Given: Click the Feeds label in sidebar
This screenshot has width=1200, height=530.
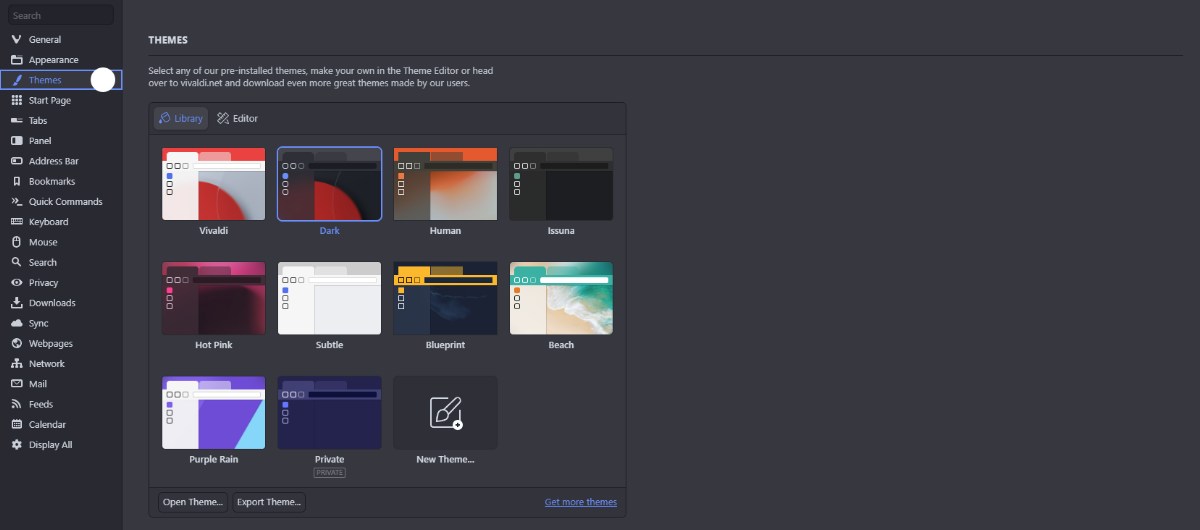Looking at the screenshot, I should pos(41,404).
